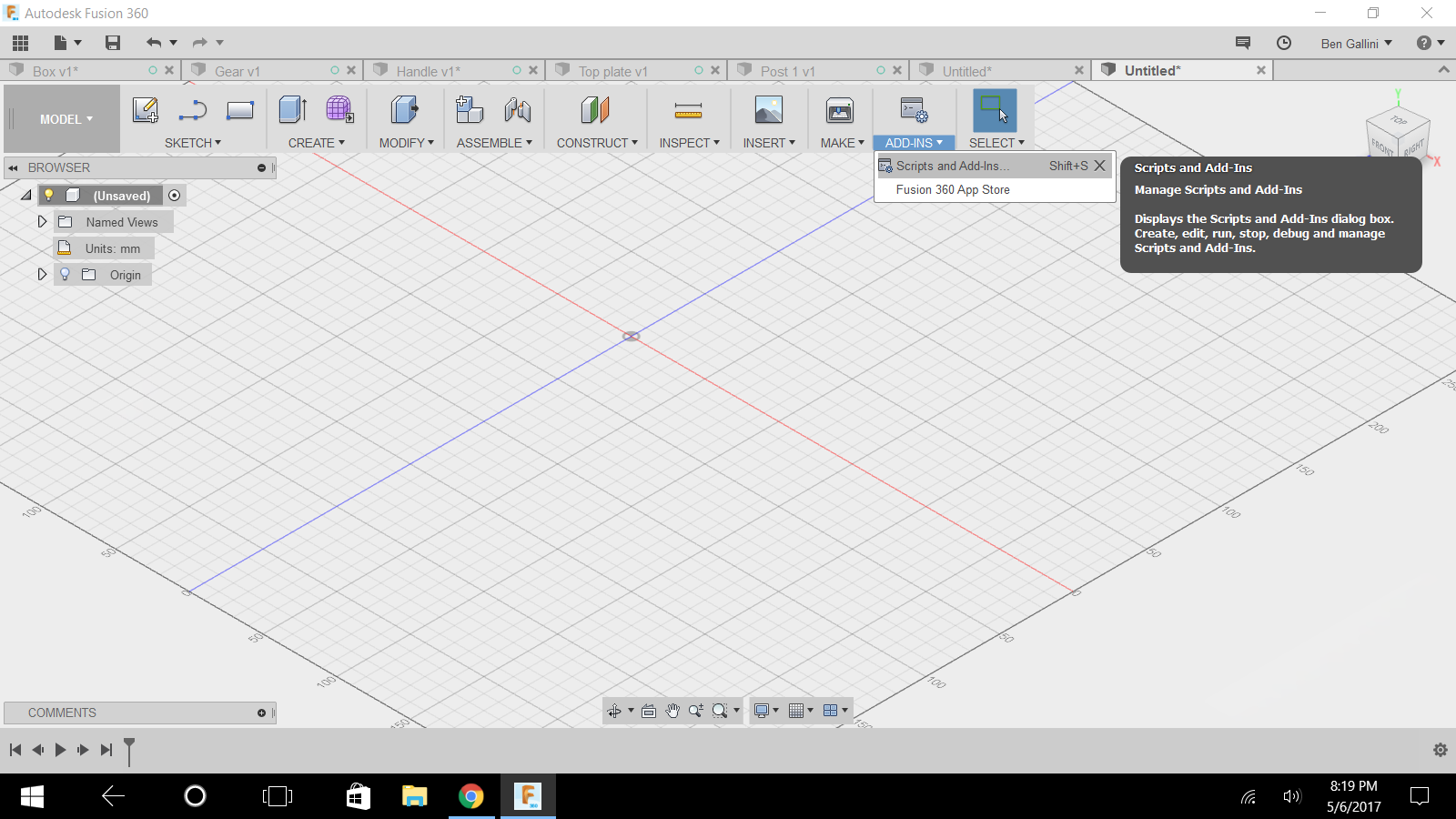Click the Redo arrow

point(199,43)
